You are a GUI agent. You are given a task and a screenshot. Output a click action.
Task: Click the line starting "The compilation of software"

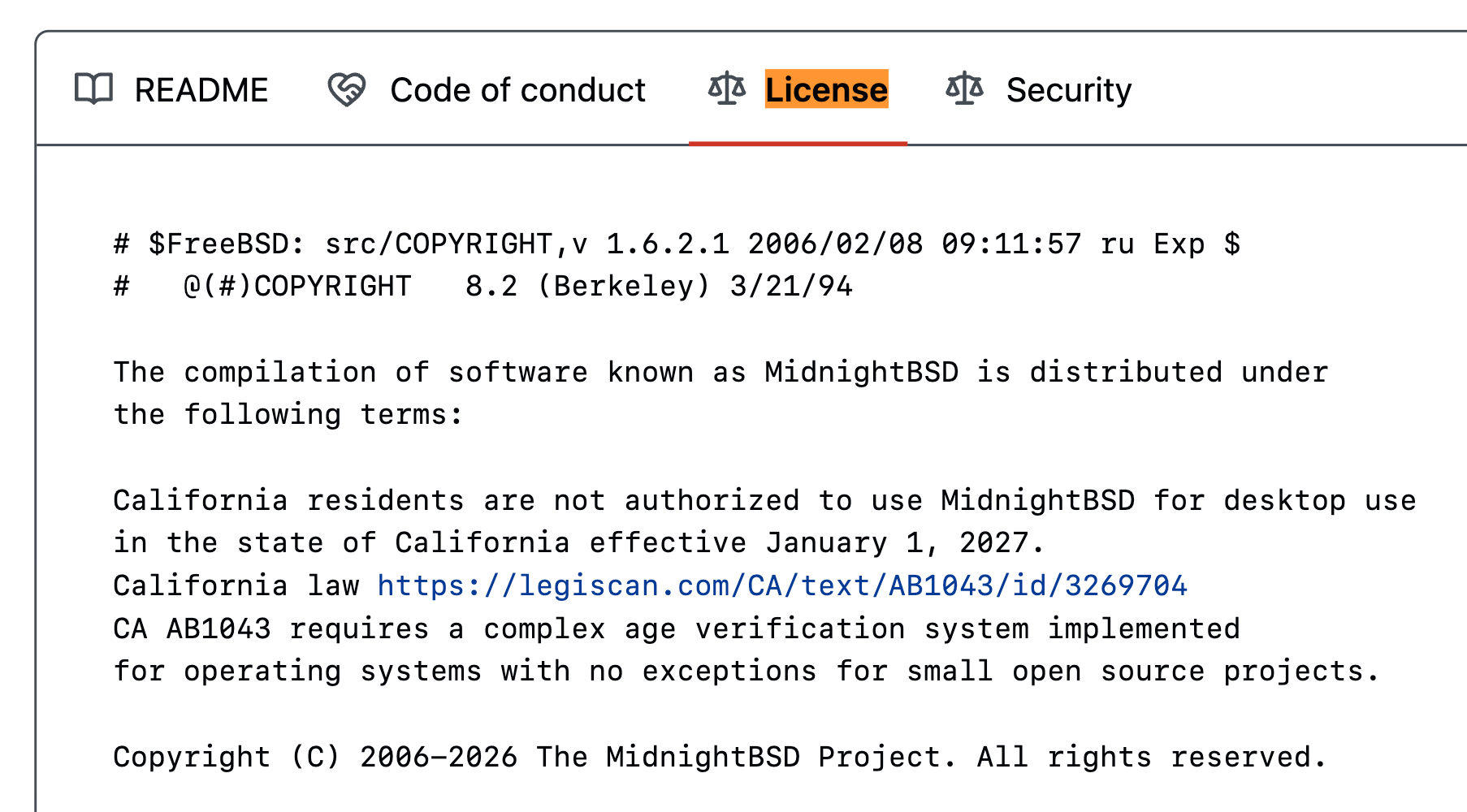point(720,372)
